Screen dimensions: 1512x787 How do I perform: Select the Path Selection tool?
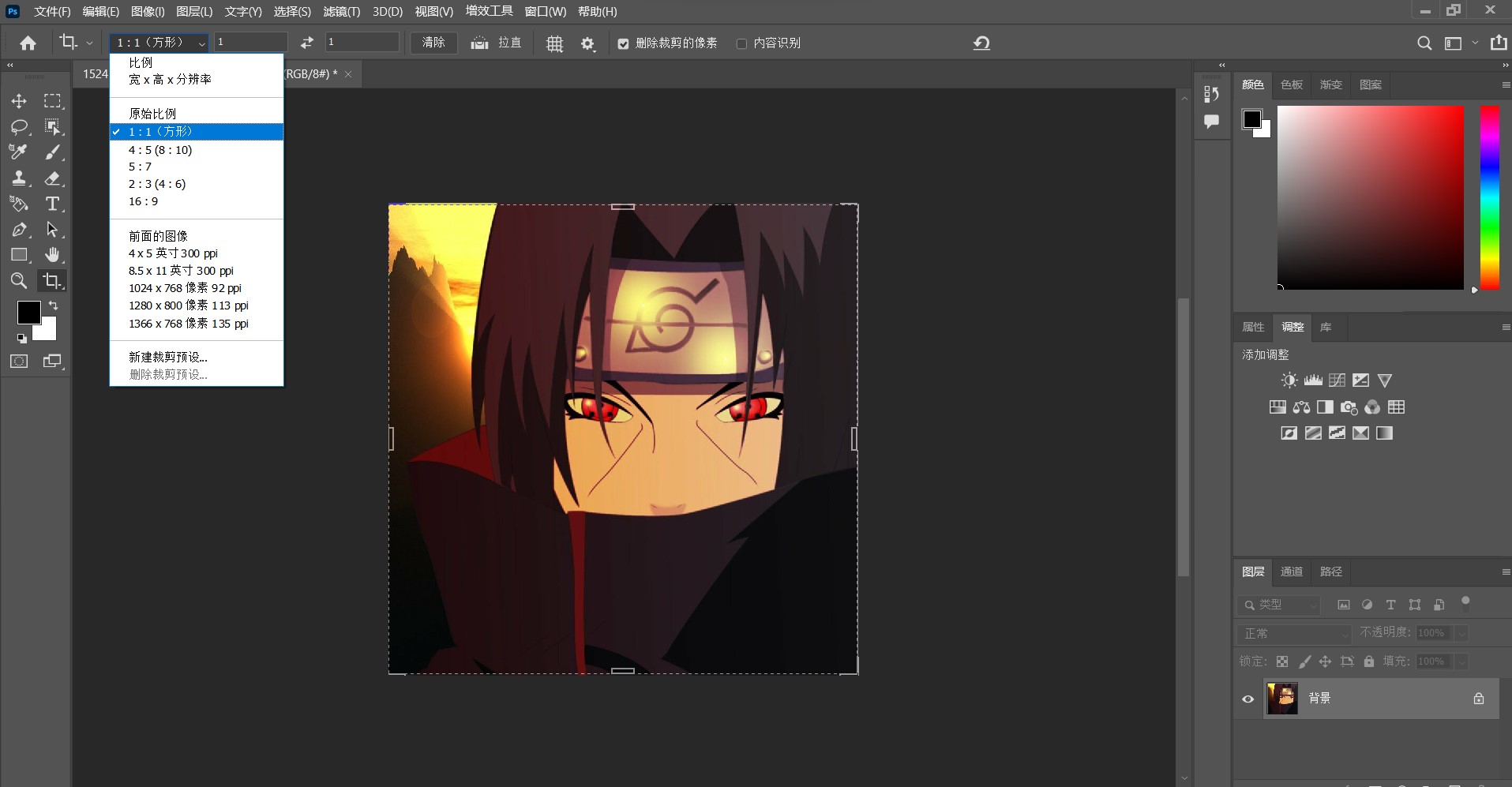[52, 230]
